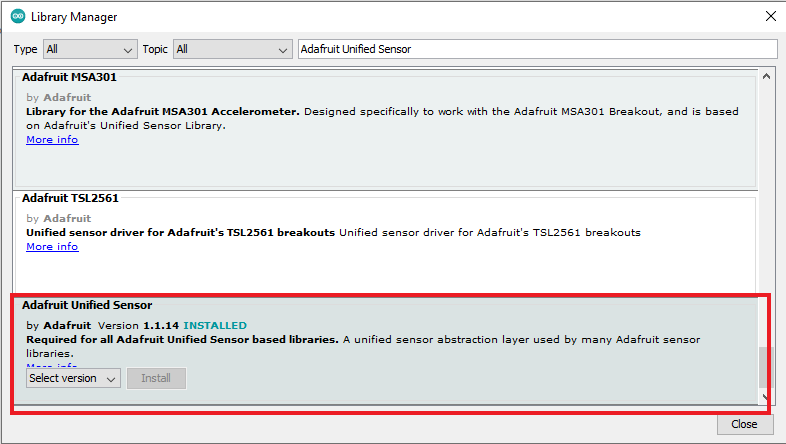The height and width of the screenshot is (444, 786).
Task: Click the library search field
Action: (537, 49)
